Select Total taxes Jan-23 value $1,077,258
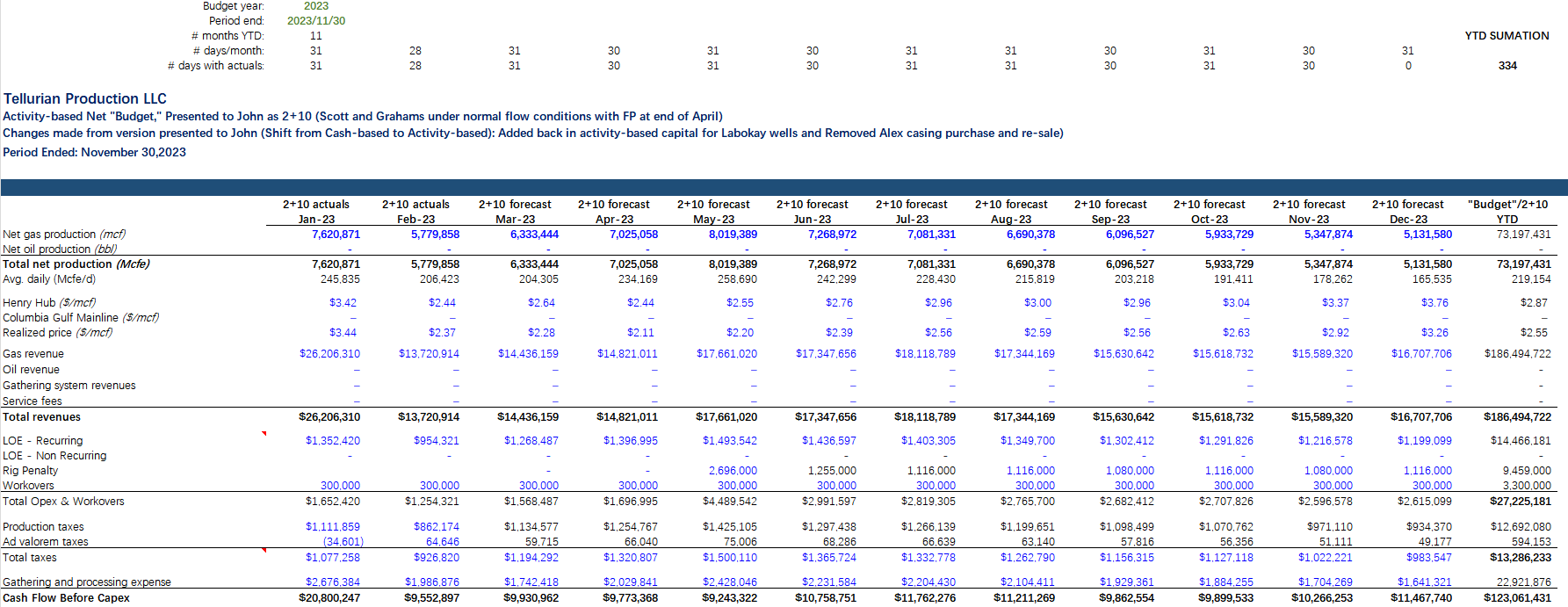The image size is (1568, 607). click(x=333, y=558)
